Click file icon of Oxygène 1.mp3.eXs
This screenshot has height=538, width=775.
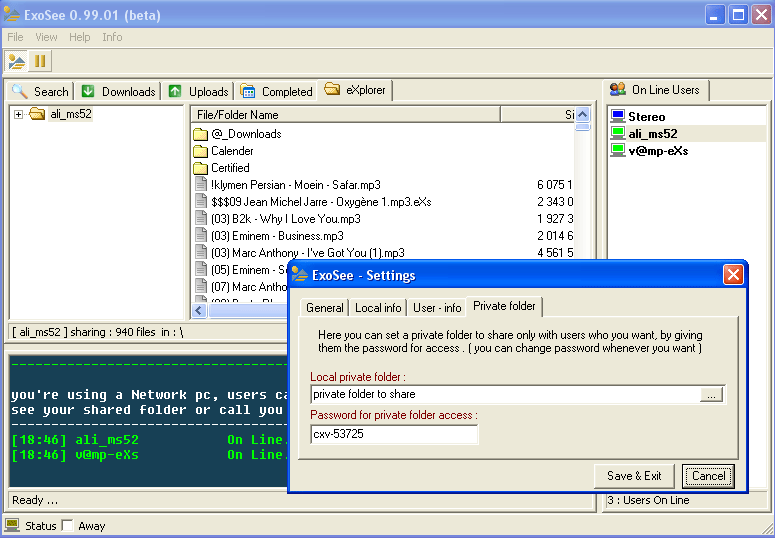tap(201, 202)
